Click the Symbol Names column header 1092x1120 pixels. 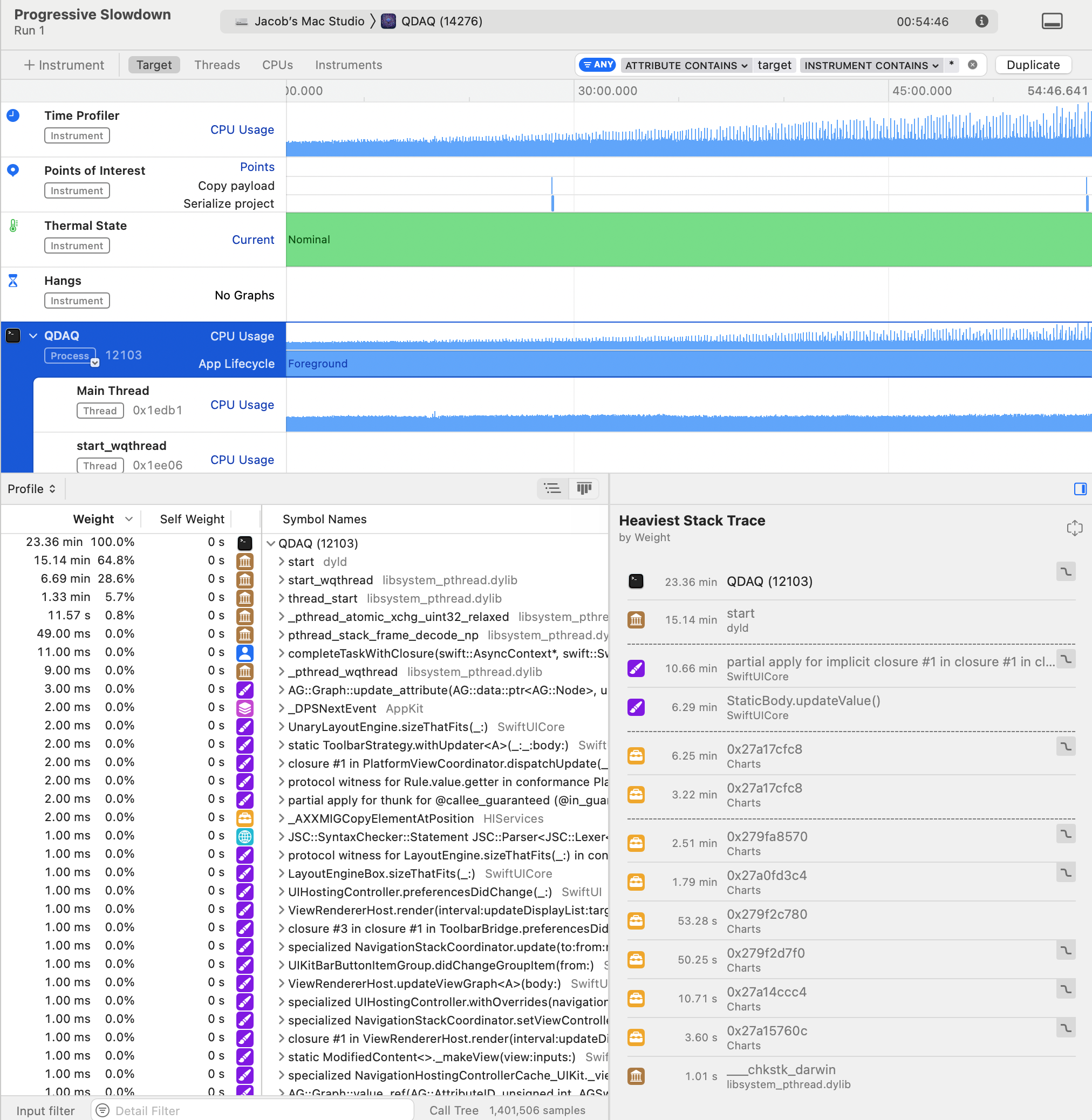[324, 519]
